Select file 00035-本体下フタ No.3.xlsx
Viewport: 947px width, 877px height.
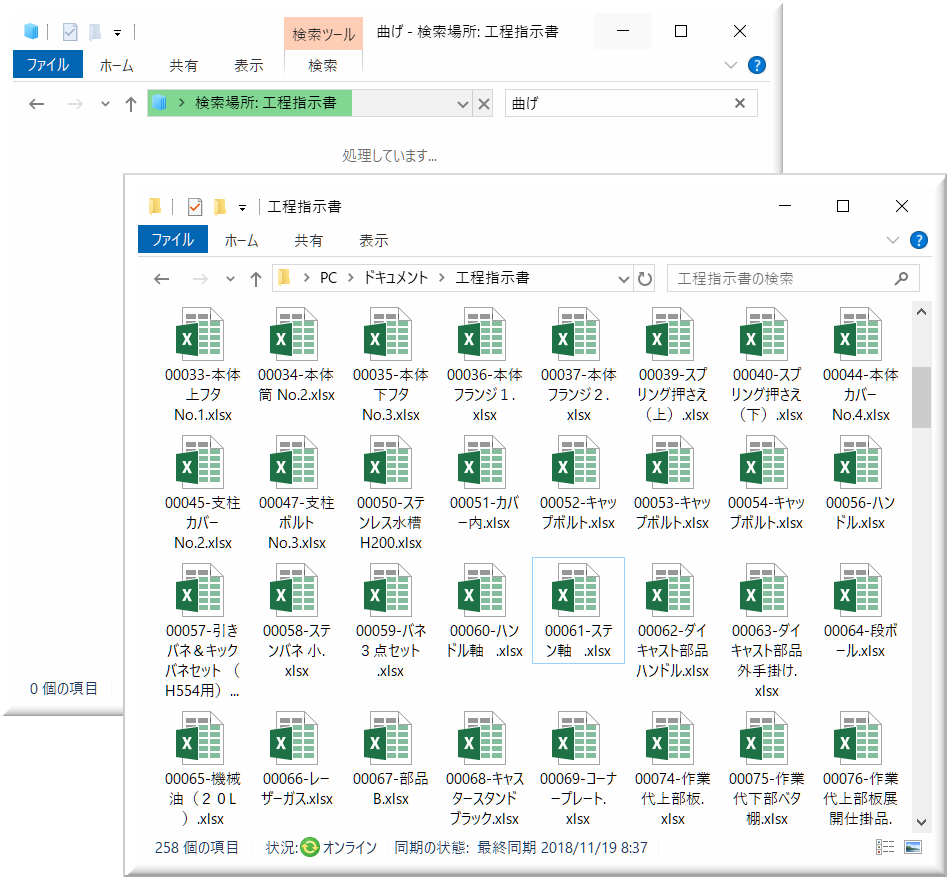coord(391,365)
